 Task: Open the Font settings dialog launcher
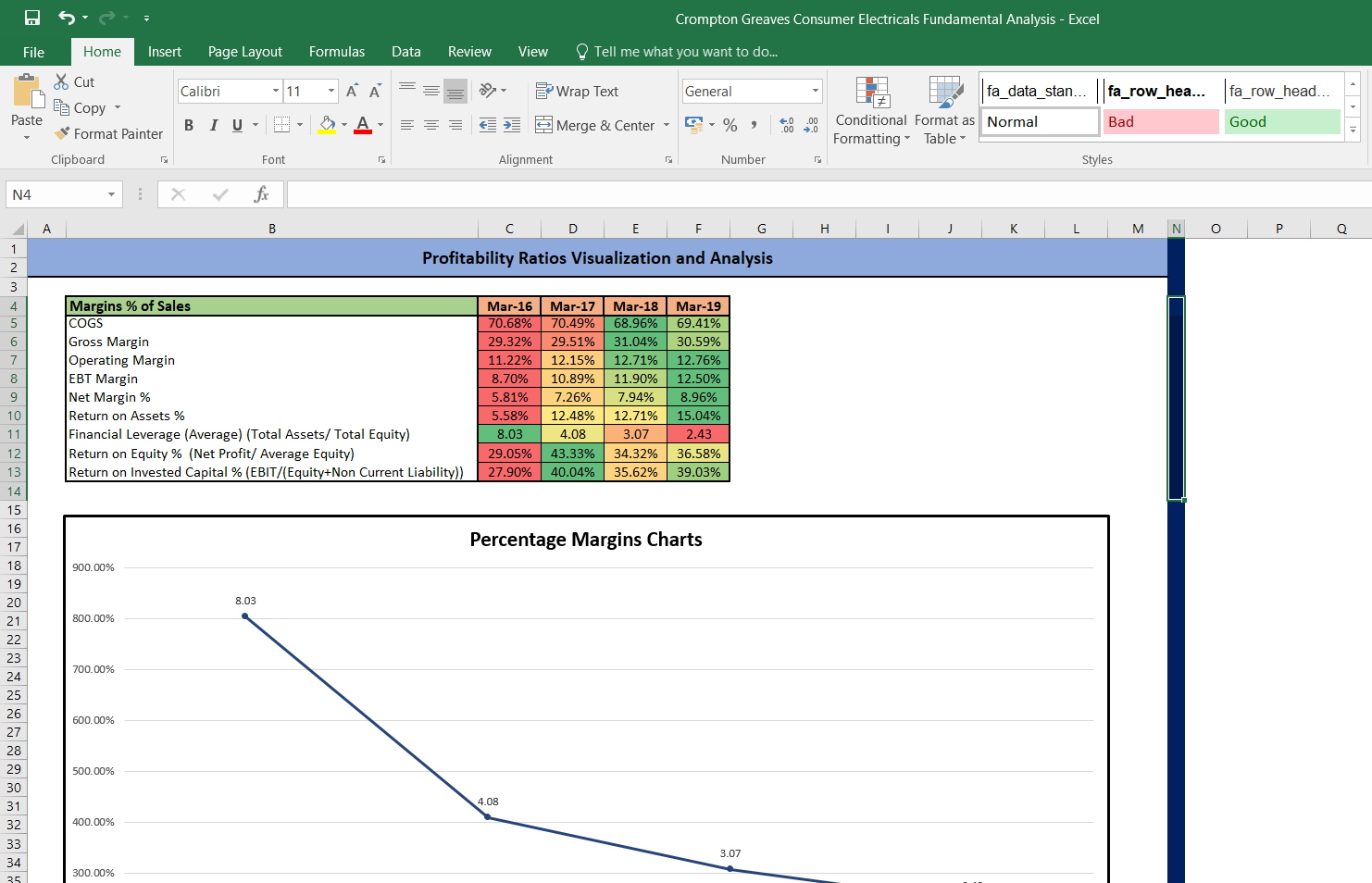coord(381,160)
